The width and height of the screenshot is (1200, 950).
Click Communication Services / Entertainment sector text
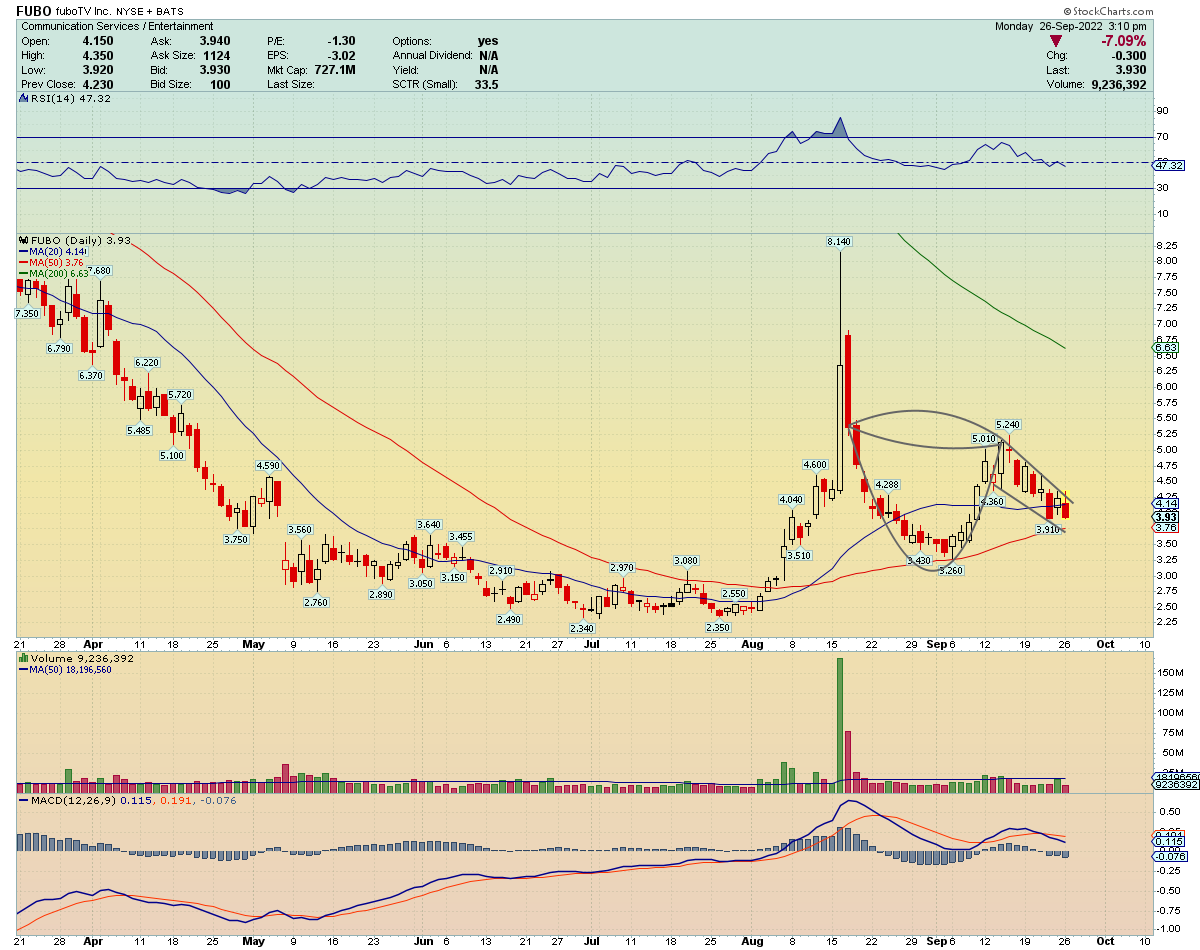pos(117,26)
